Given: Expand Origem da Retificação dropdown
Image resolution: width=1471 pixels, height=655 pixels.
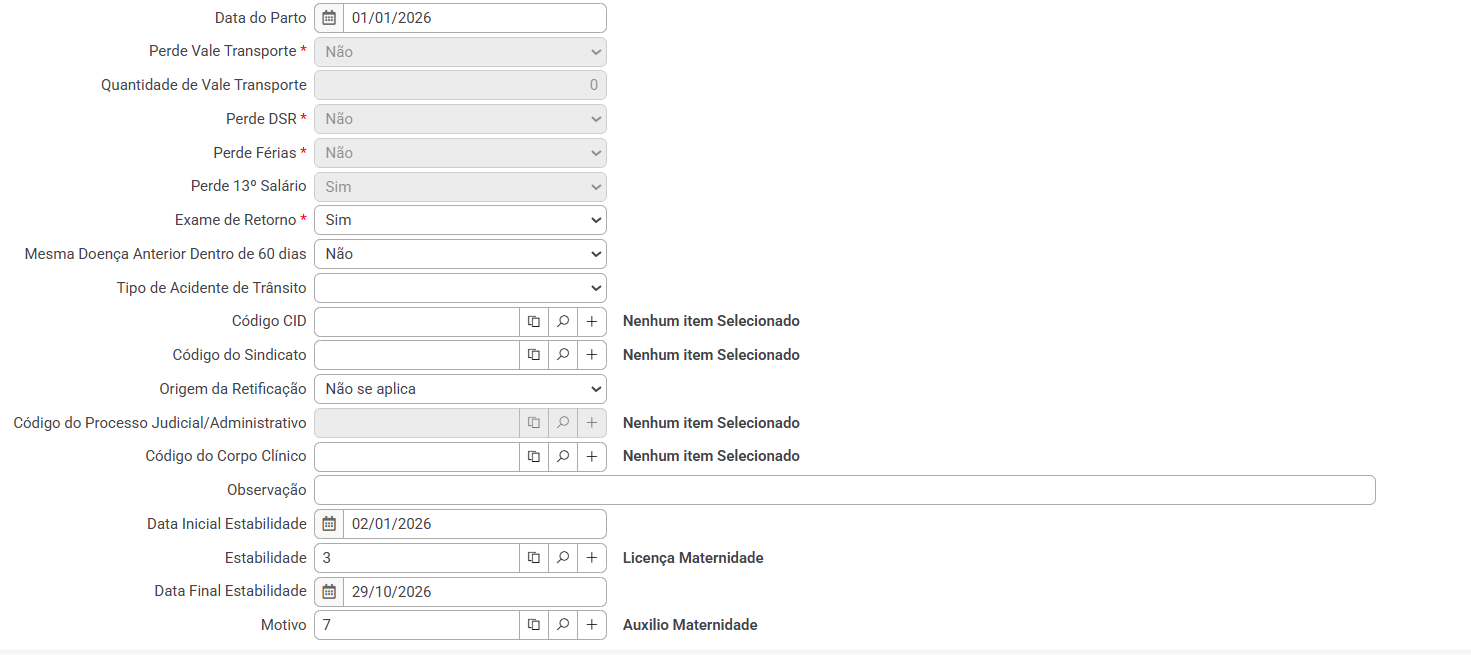Looking at the screenshot, I should tap(460, 389).
